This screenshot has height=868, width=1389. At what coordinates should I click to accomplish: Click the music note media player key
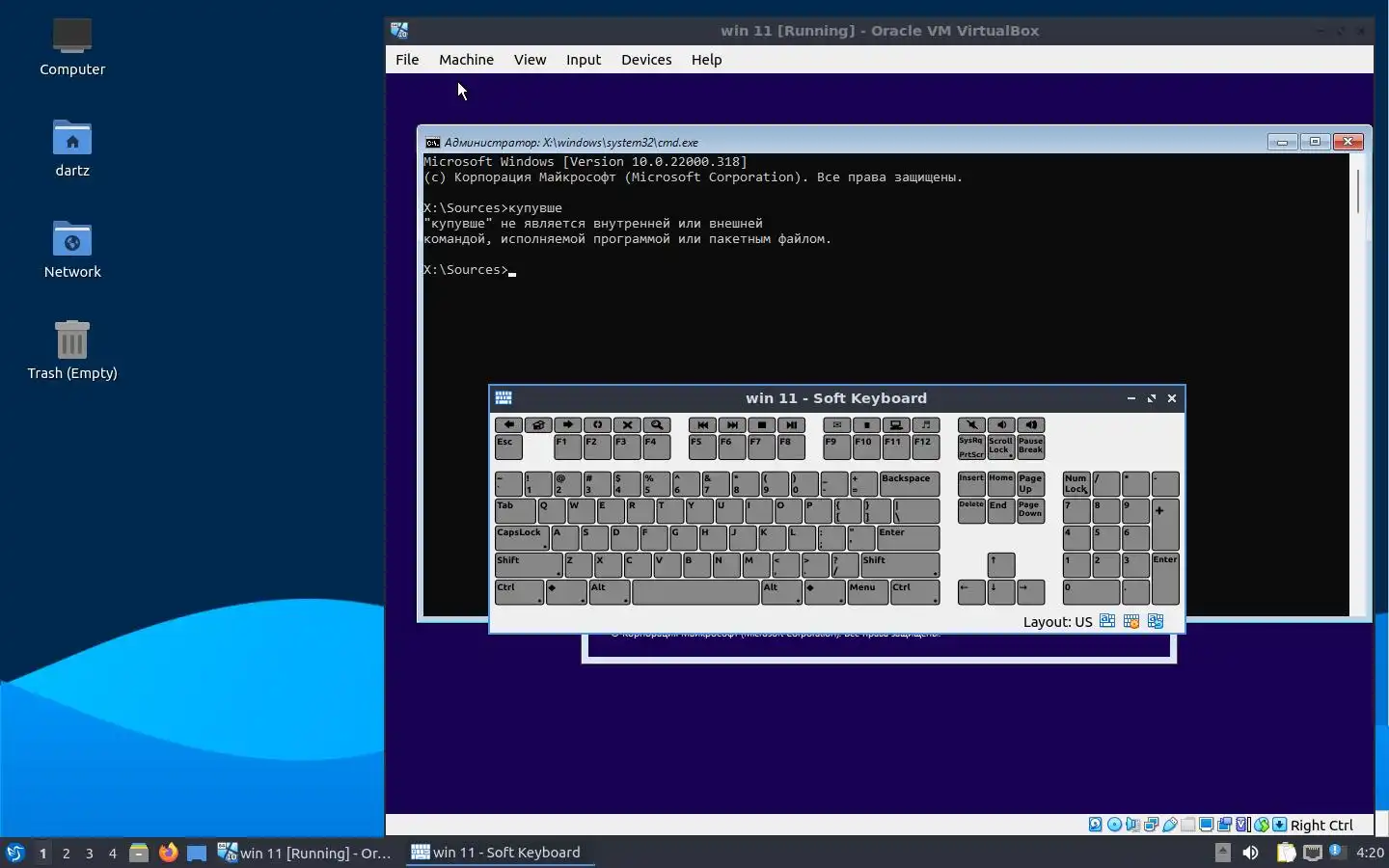click(x=926, y=424)
